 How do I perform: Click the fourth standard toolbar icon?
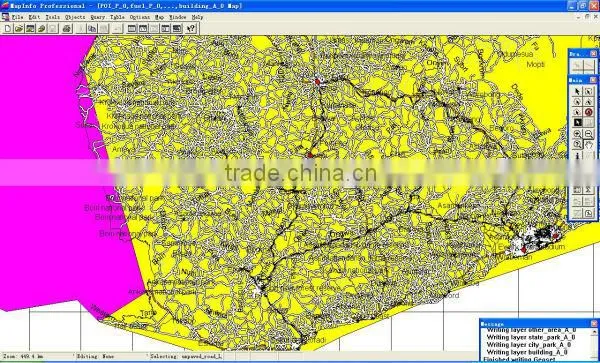(x=41, y=28)
